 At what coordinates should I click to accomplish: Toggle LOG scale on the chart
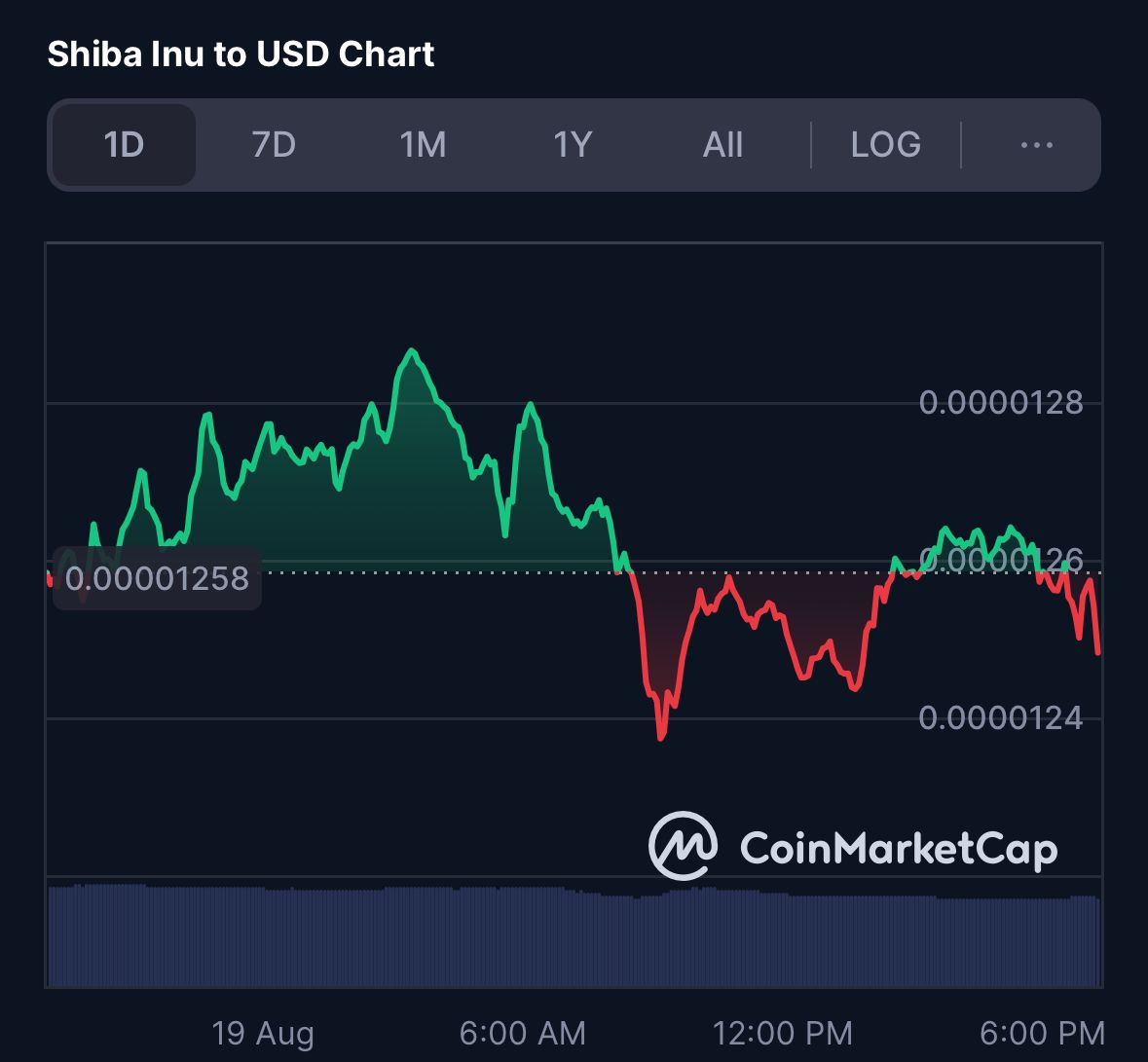(886, 145)
